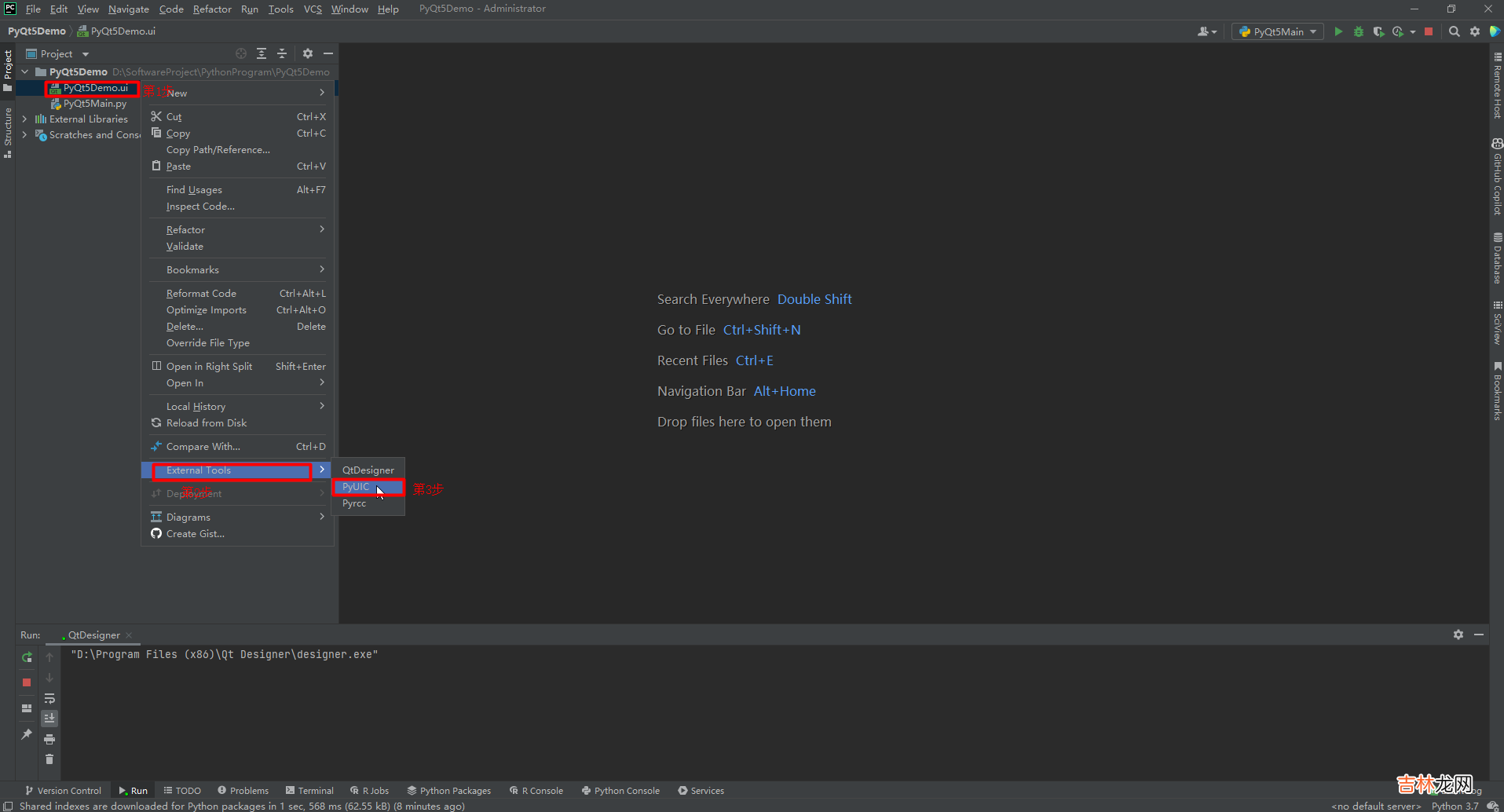Print the Run console output
Viewport: 1504px width, 812px height.
point(49,739)
